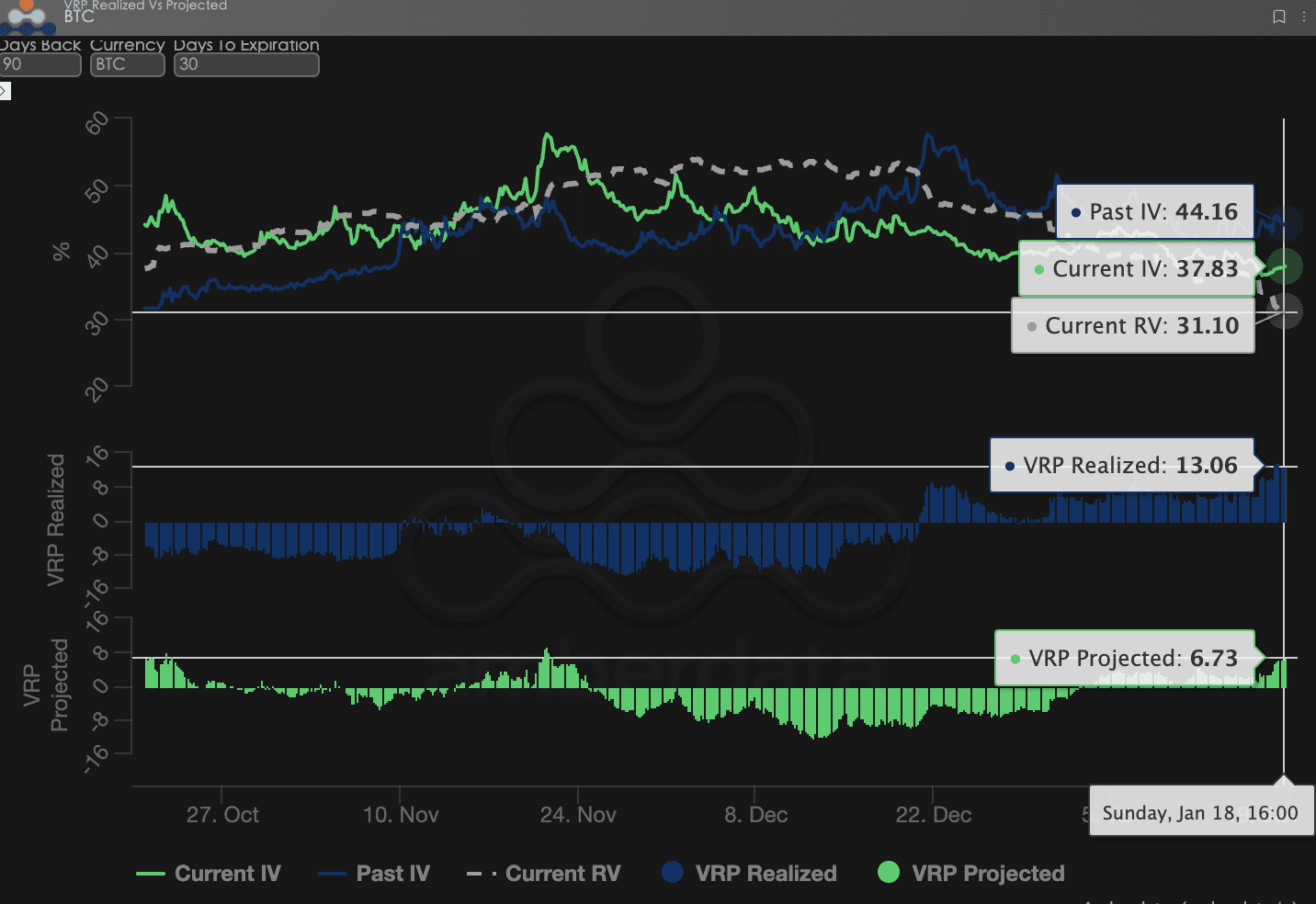Click the VRP Projected green legend circle
Image resolution: width=1316 pixels, height=904 pixels.
pyautogui.click(x=889, y=873)
